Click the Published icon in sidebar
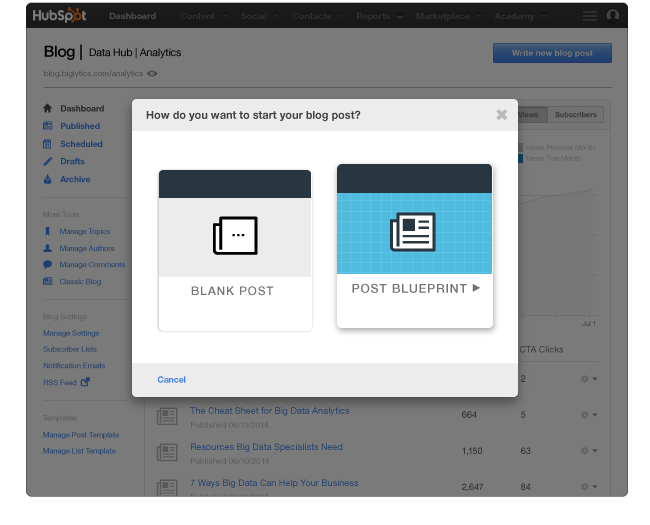Screen dimensions: 650x525 click(x=48, y=126)
